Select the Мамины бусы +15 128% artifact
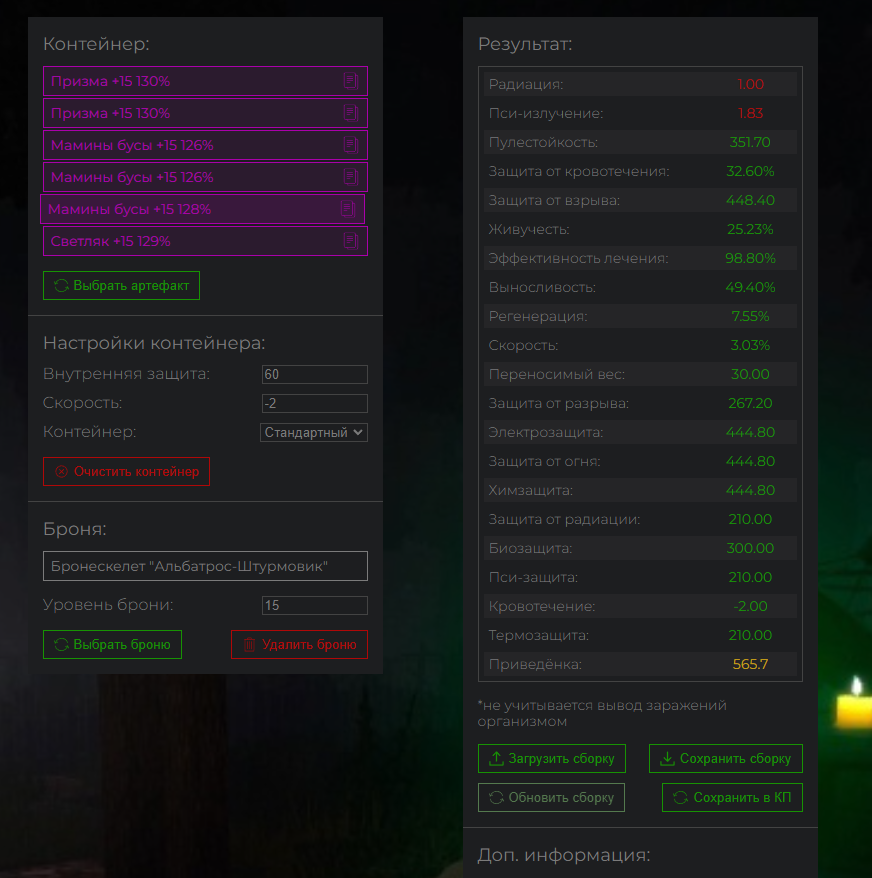 coord(202,209)
